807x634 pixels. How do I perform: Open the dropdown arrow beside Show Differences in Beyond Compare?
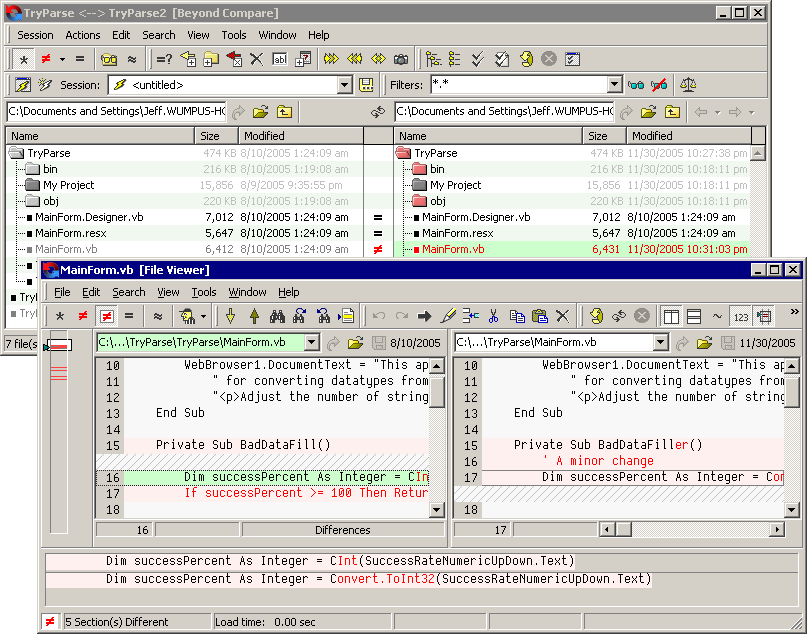[62, 59]
